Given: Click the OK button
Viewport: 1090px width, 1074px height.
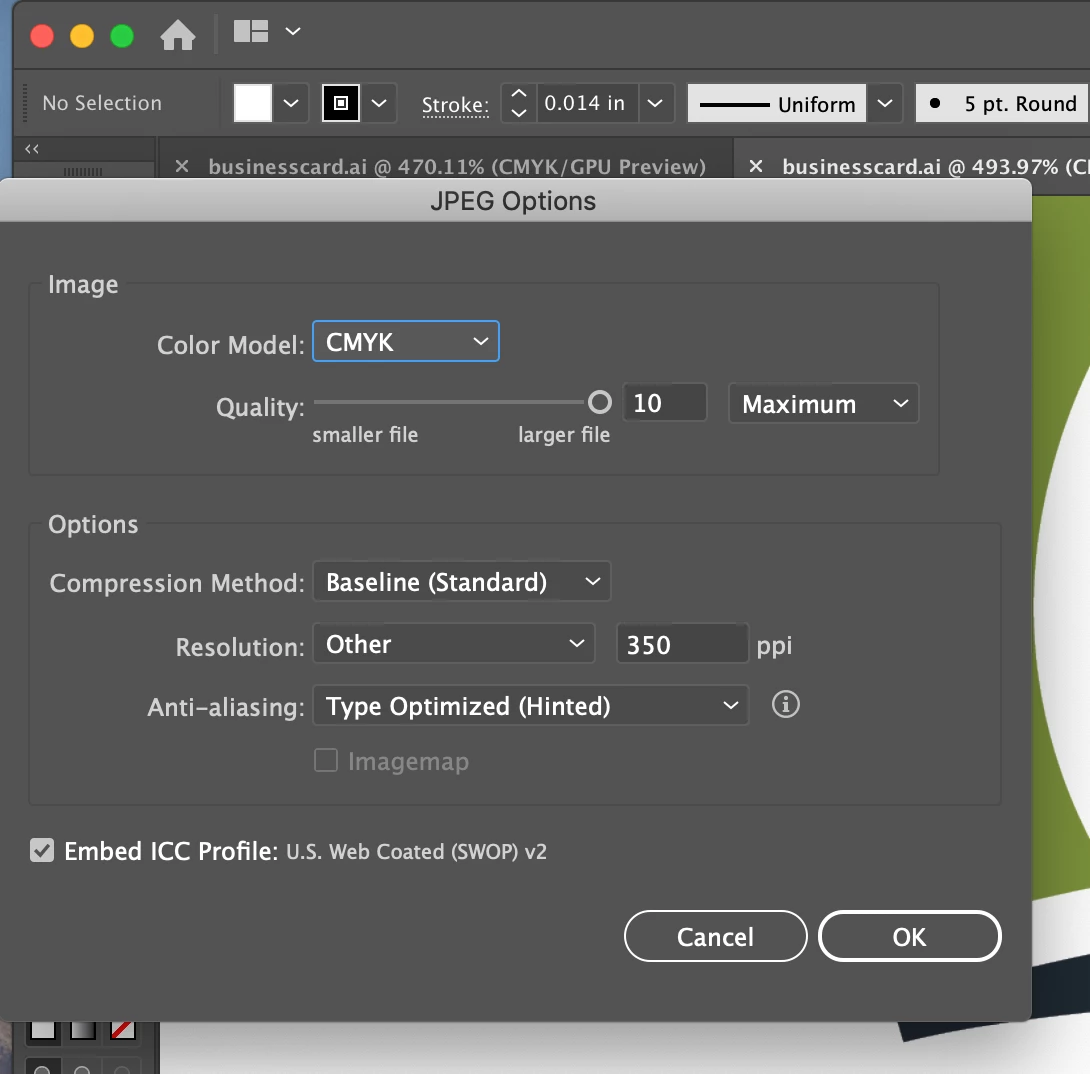Looking at the screenshot, I should pyautogui.click(x=909, y=936).
